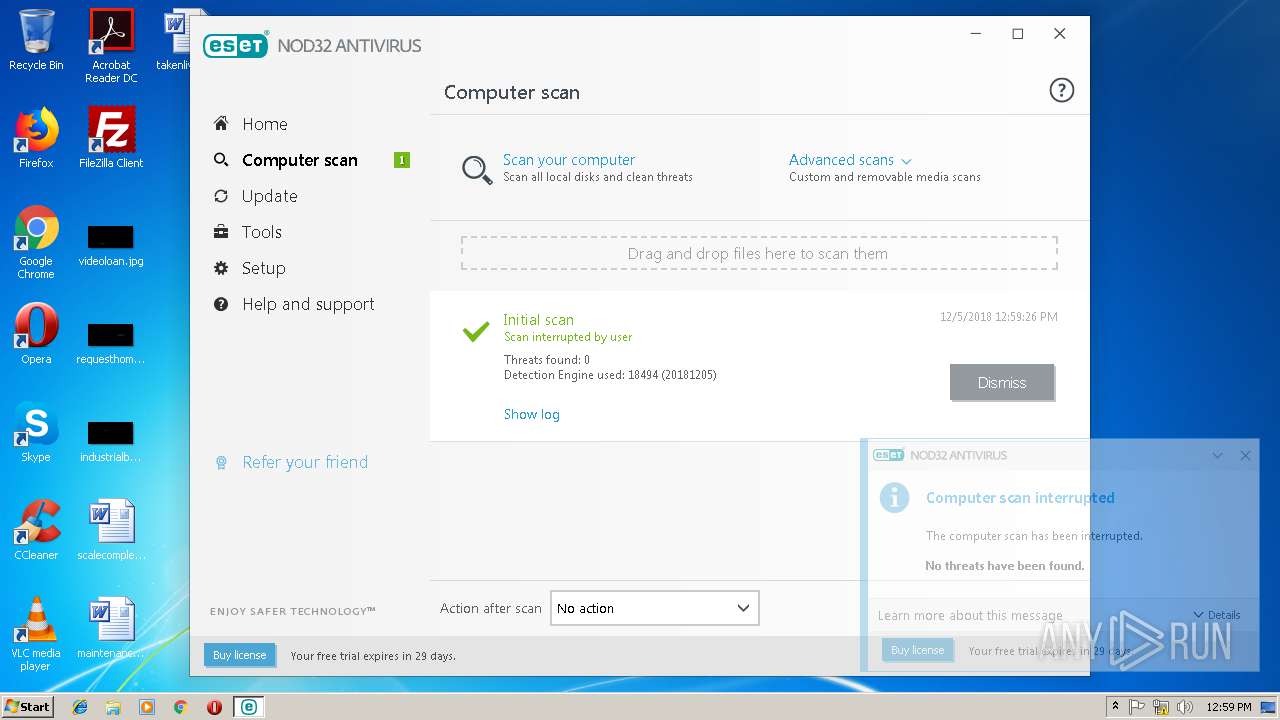This screenshot has height=720, width=1280.
Task: Open the Skype desktop shortcut
Action: (x=36, y=432)
